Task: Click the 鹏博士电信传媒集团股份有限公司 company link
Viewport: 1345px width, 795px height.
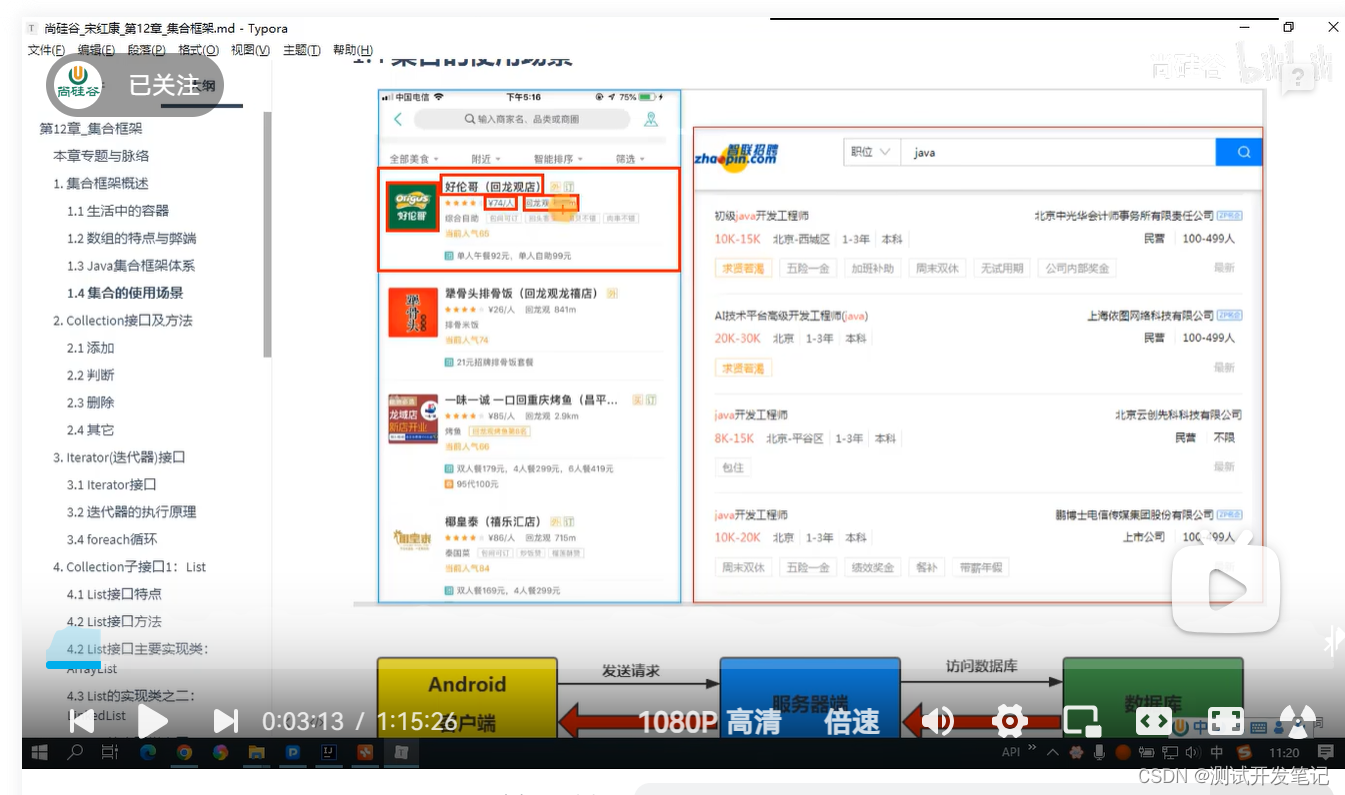Action: pos(1134,515)
